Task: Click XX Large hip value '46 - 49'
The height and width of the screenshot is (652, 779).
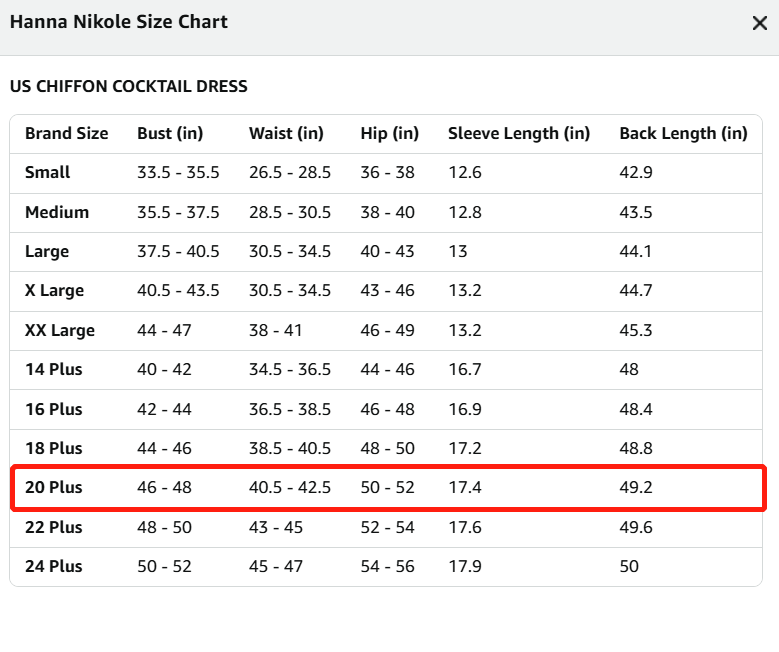Action: (388, 330)
